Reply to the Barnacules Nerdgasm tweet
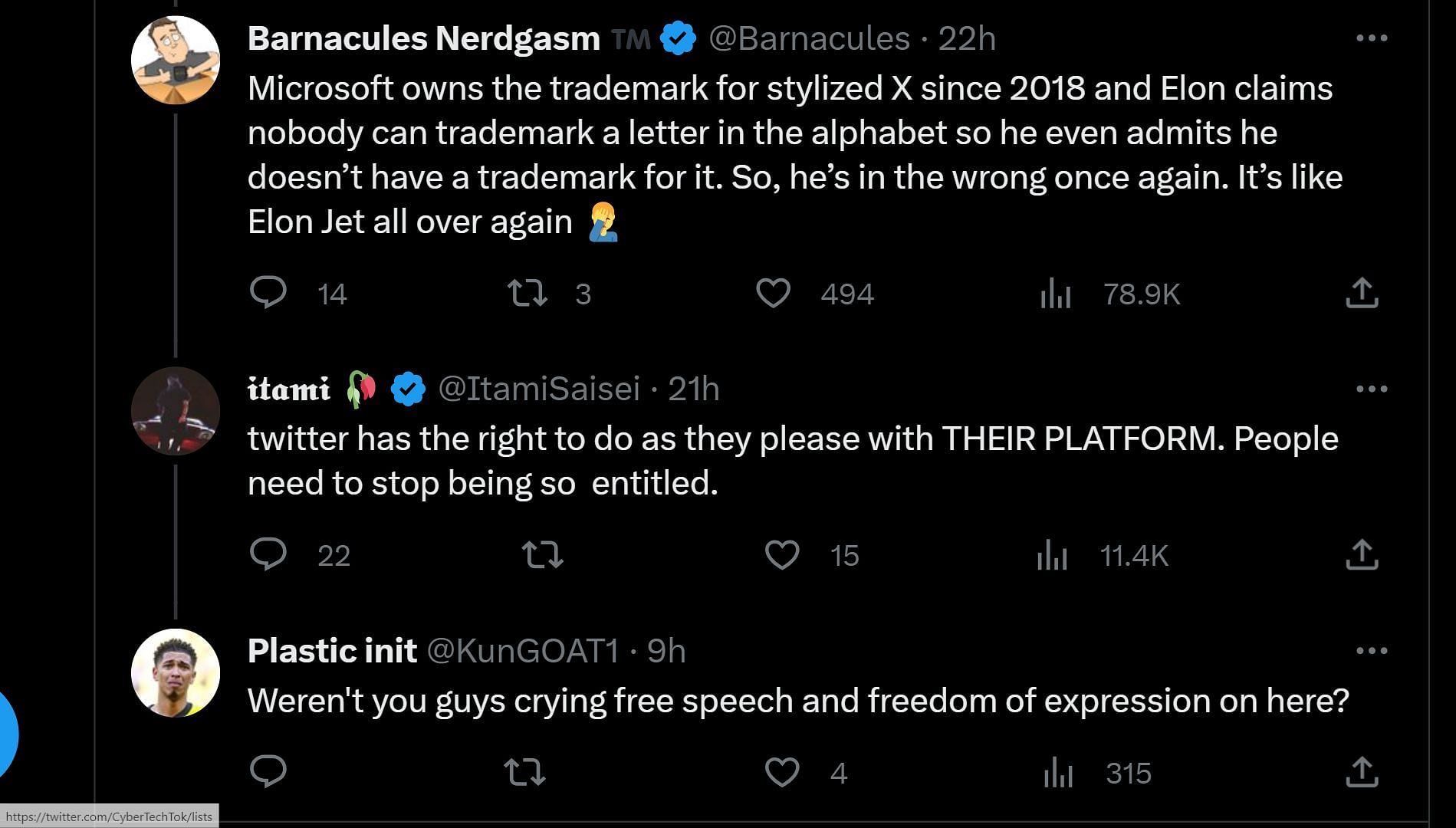This screenshot has width=1456, height=828. click(268, 293)
